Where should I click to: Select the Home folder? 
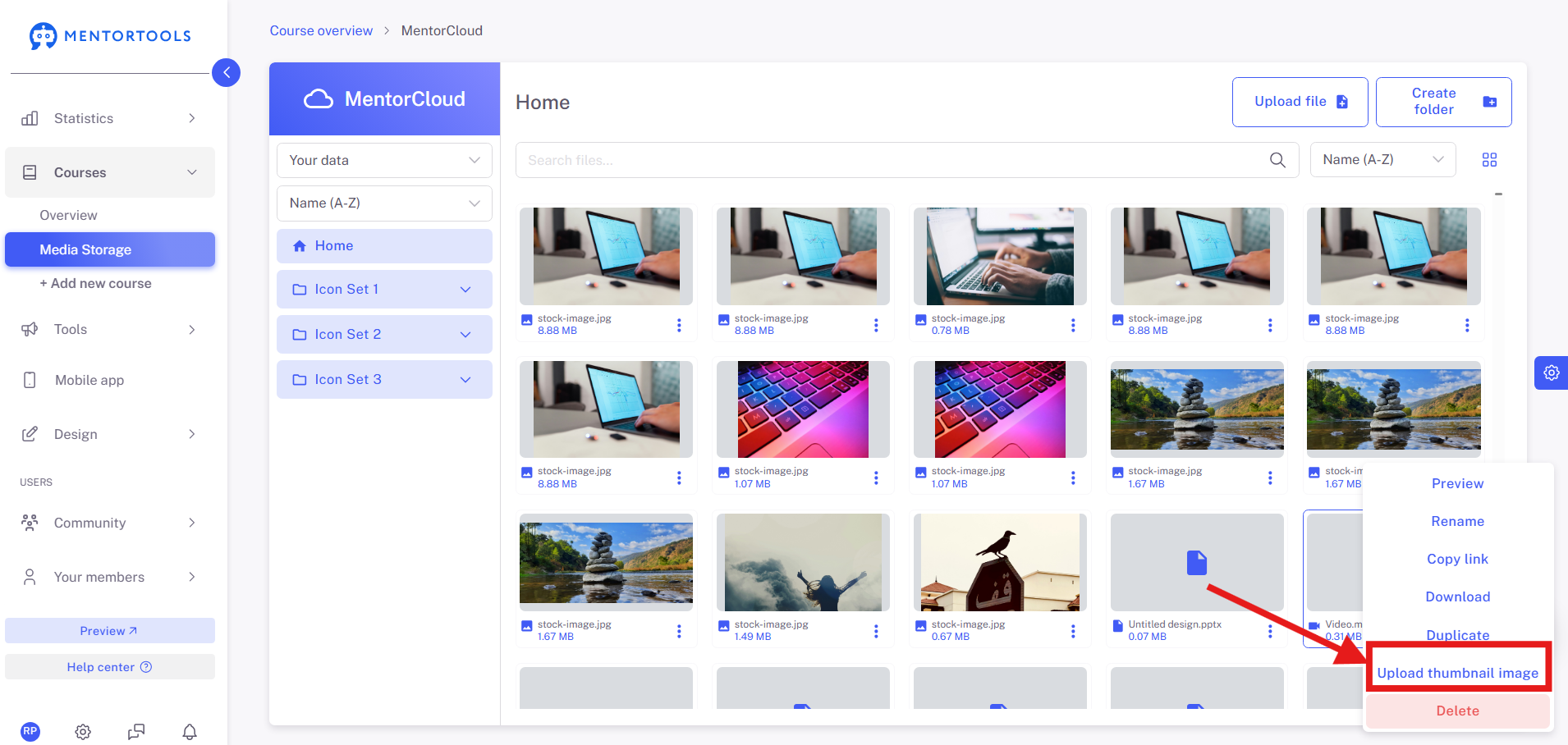pos(384,246)
